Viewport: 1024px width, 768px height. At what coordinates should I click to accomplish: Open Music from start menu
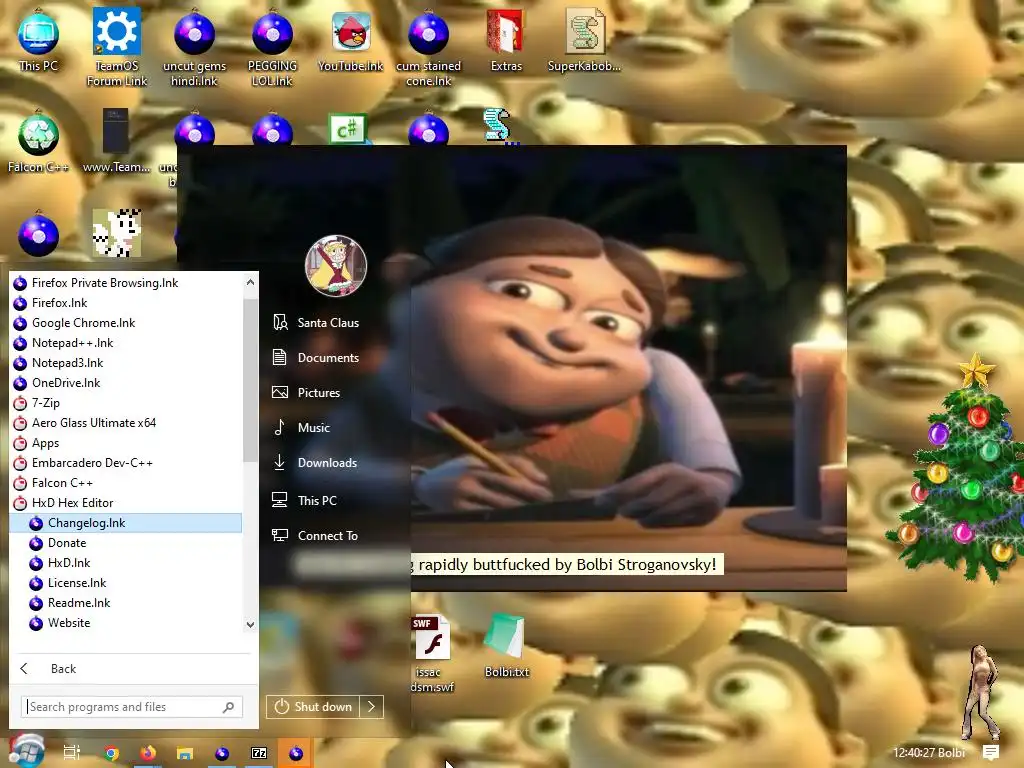coord(302,428)
